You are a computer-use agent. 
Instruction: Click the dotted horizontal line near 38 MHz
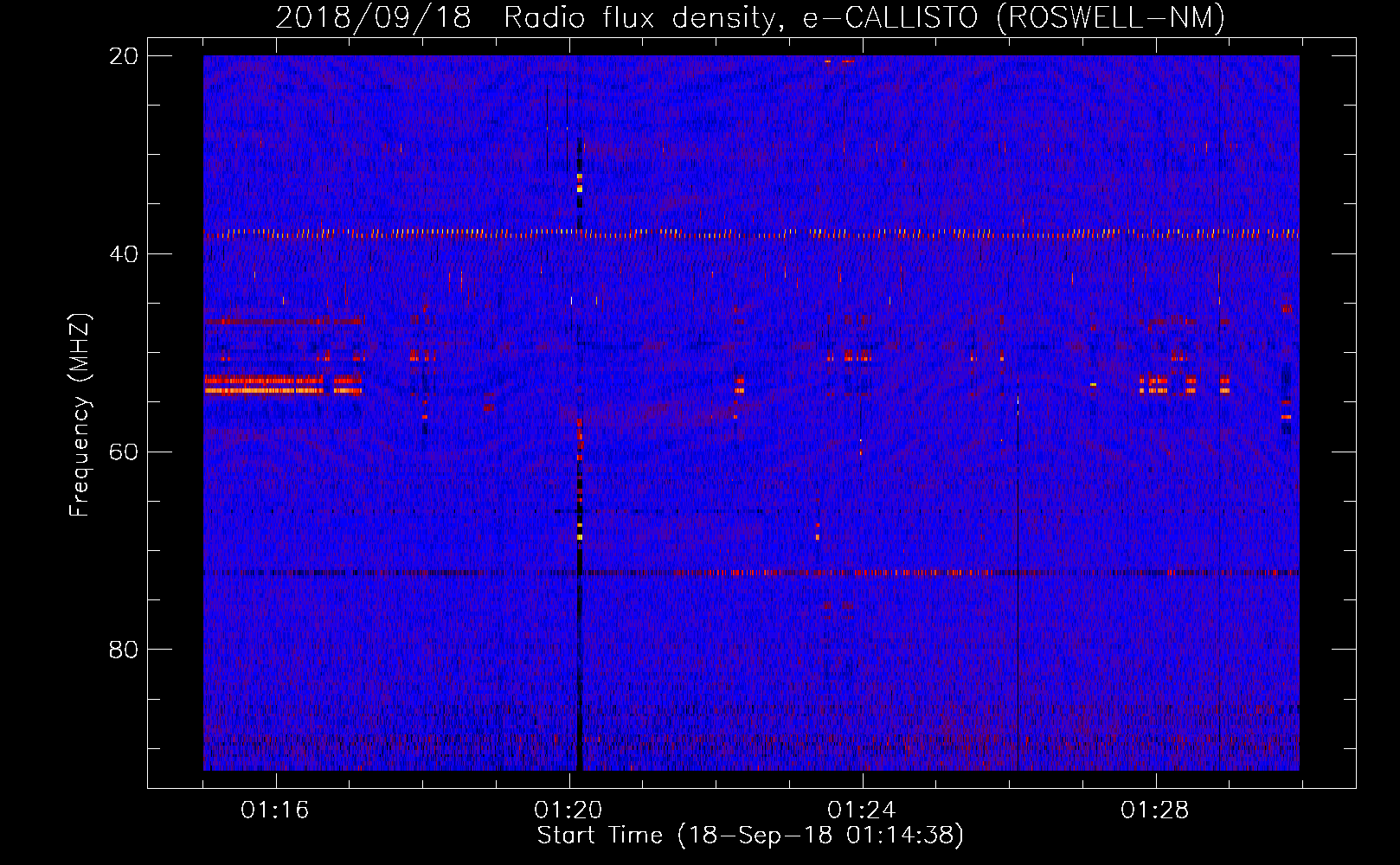click(751, 233)
